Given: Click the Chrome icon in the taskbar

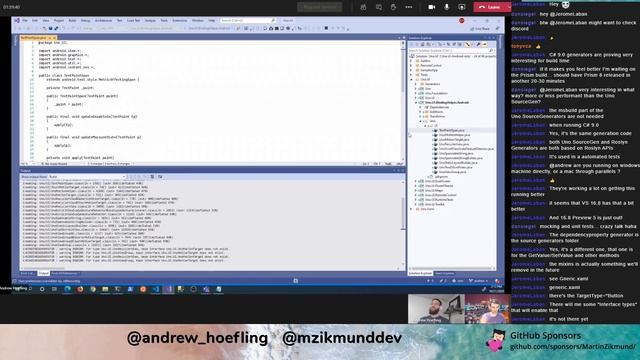Looking at the screenshot, I should coord(93,289).
